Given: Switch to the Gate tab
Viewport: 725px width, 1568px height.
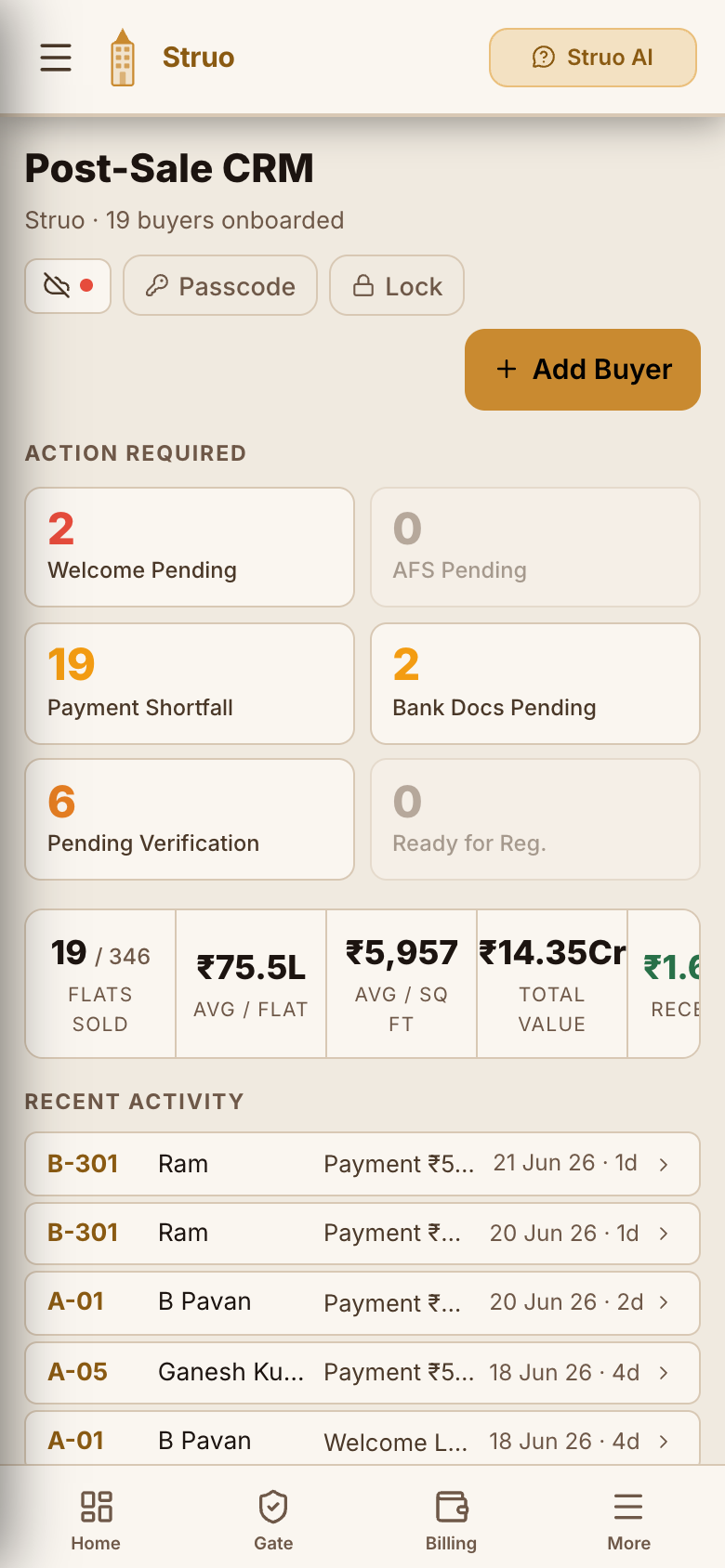Looking at the screenshot, I should tap(273, 1520).
